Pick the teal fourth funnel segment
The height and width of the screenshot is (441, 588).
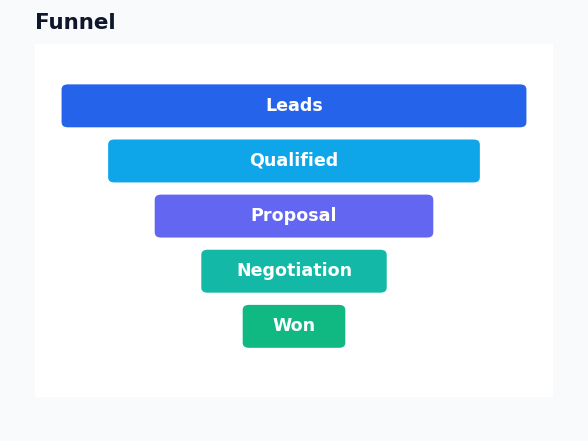[x=294, y=271]
